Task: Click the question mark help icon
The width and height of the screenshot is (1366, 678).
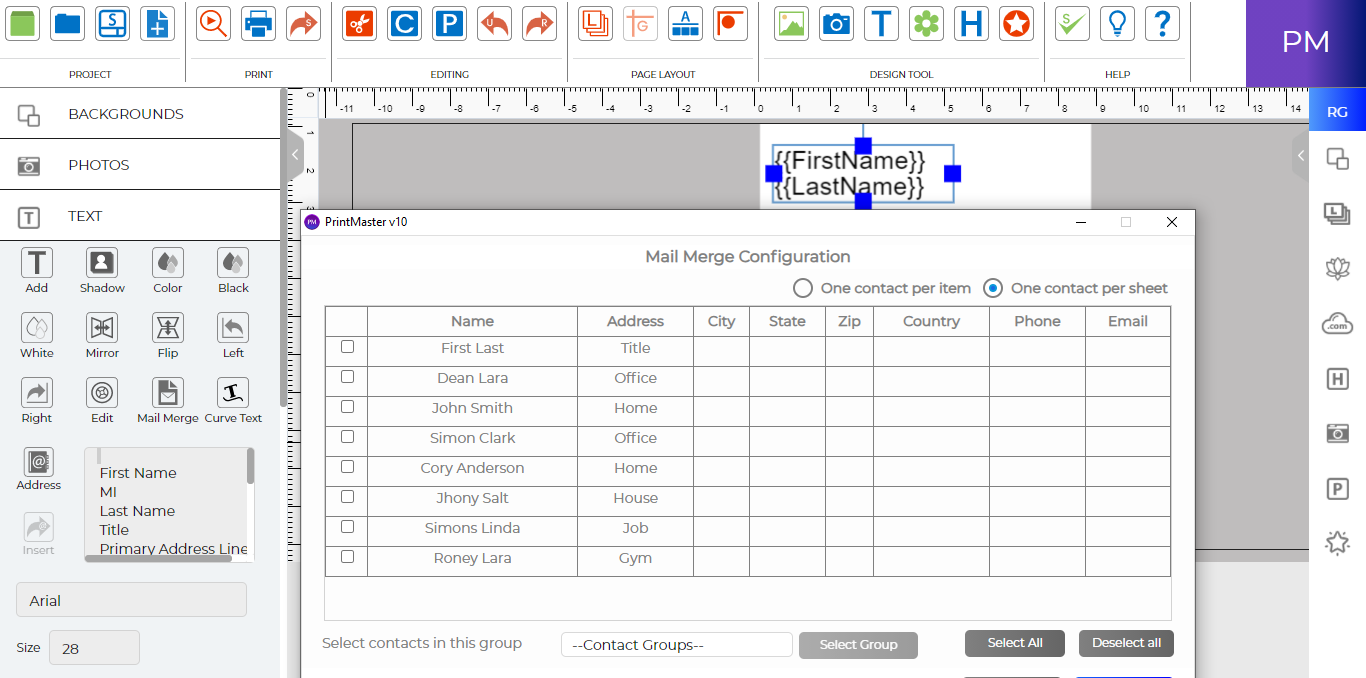Action: click(1162, 23)
